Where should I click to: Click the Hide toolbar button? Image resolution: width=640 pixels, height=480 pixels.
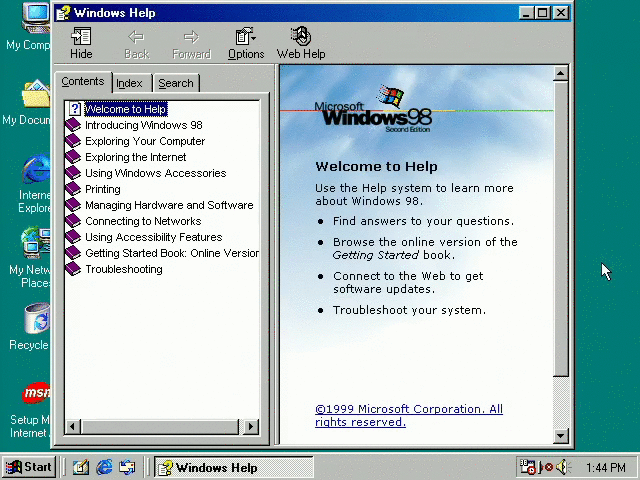[81, 43]
